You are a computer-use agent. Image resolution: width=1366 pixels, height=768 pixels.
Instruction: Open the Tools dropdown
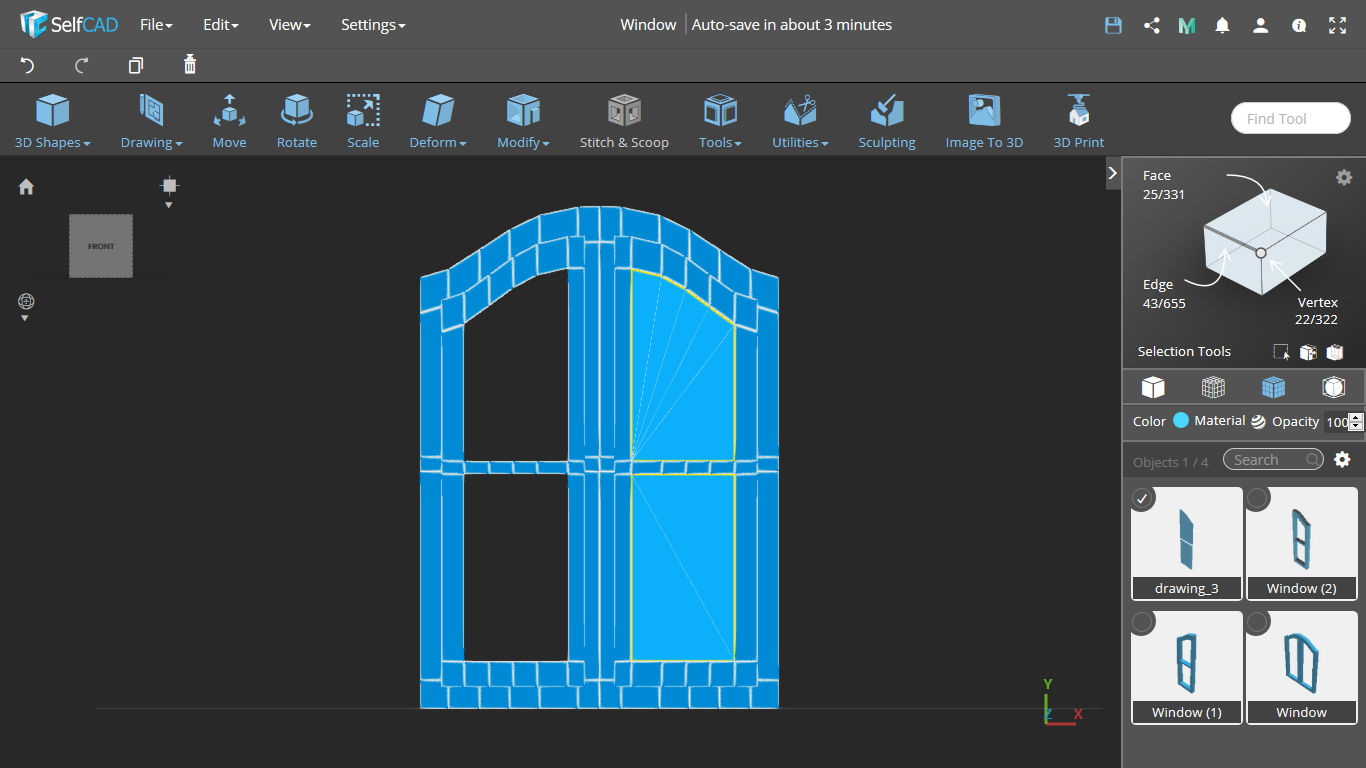[x=720, y=121]
